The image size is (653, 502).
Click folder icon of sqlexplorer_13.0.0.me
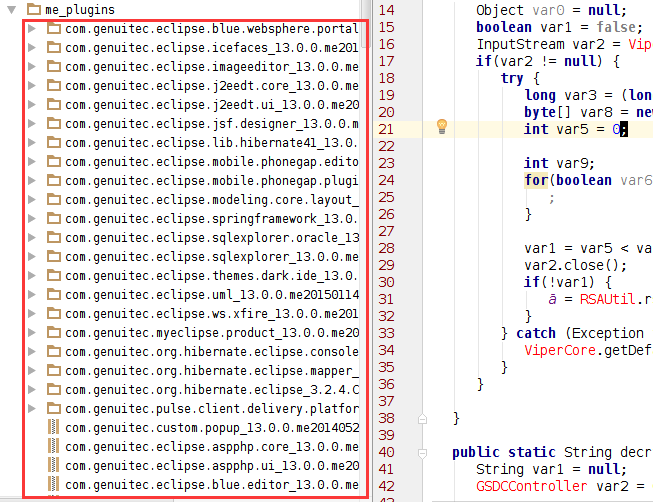coord(54,256)
